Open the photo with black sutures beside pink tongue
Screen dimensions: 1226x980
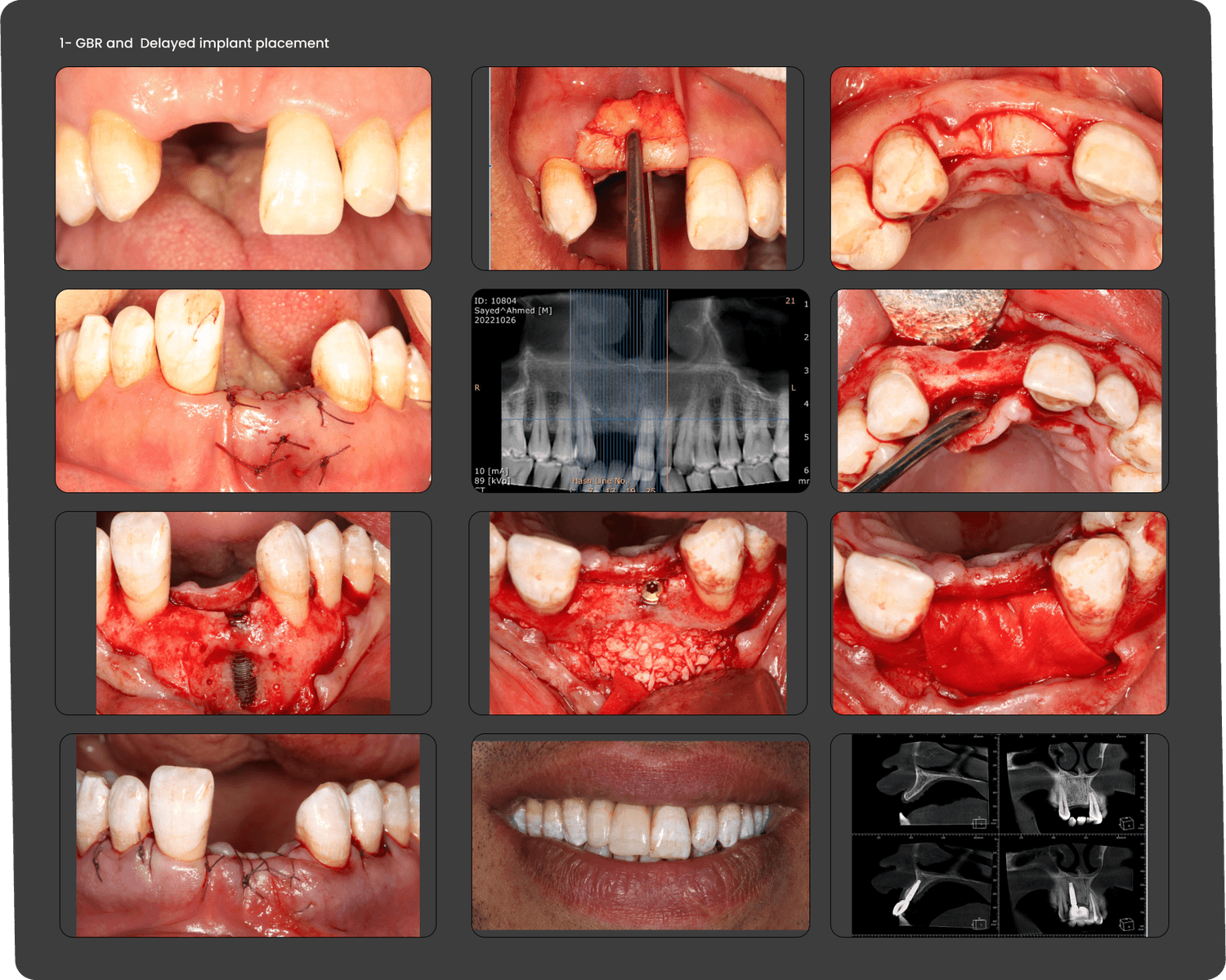[x=243, y=391]
